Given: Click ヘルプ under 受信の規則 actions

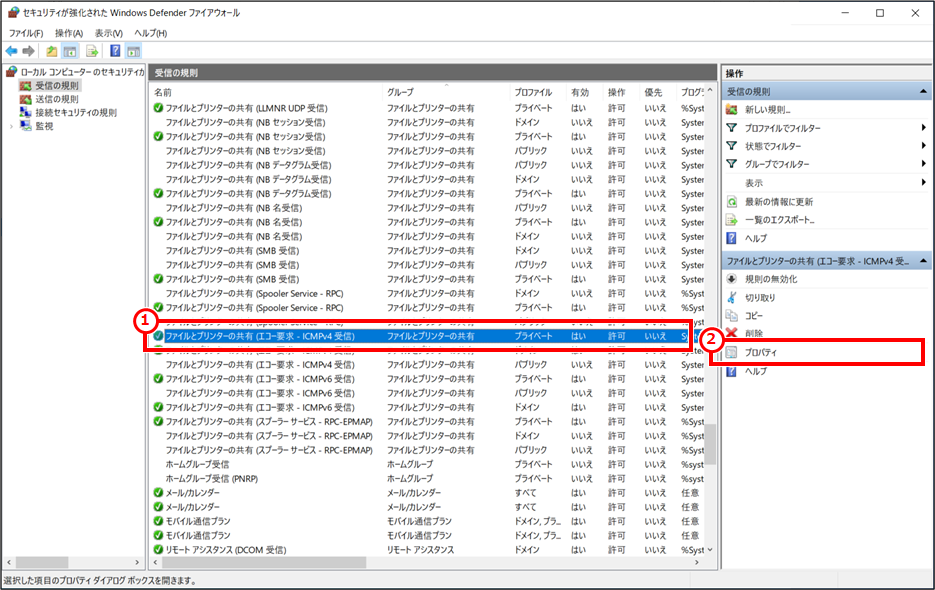Looking at the screenshot, I should pos(756,239).
